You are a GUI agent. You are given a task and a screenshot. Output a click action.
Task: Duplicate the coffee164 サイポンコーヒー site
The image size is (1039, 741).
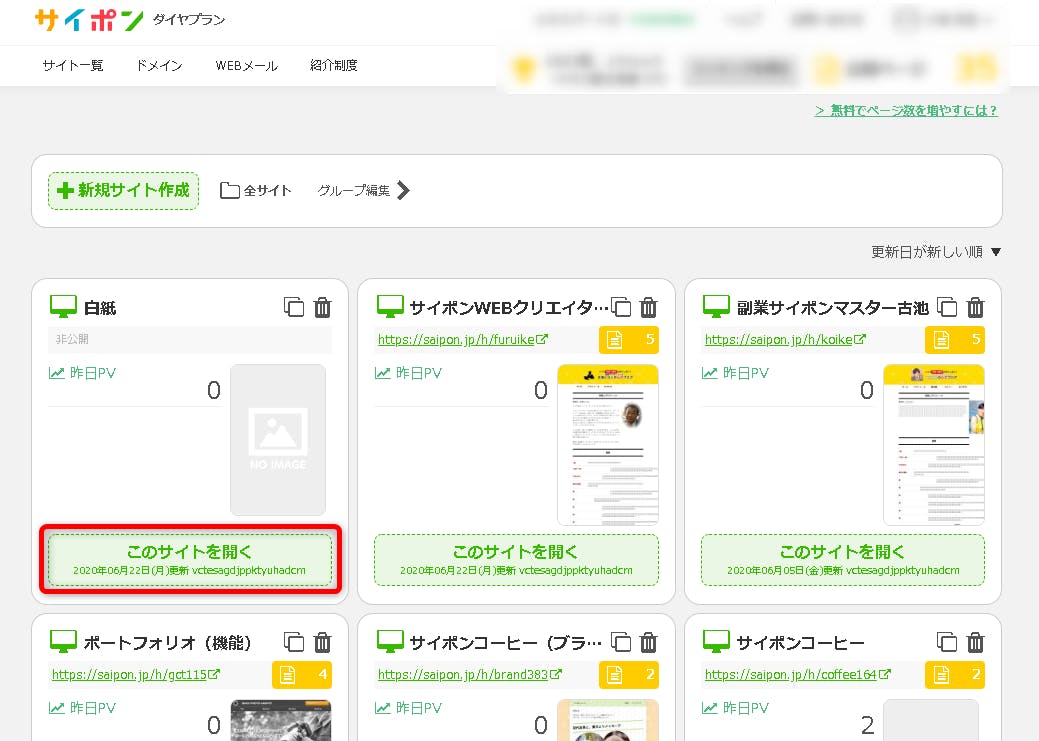[947, 642]
